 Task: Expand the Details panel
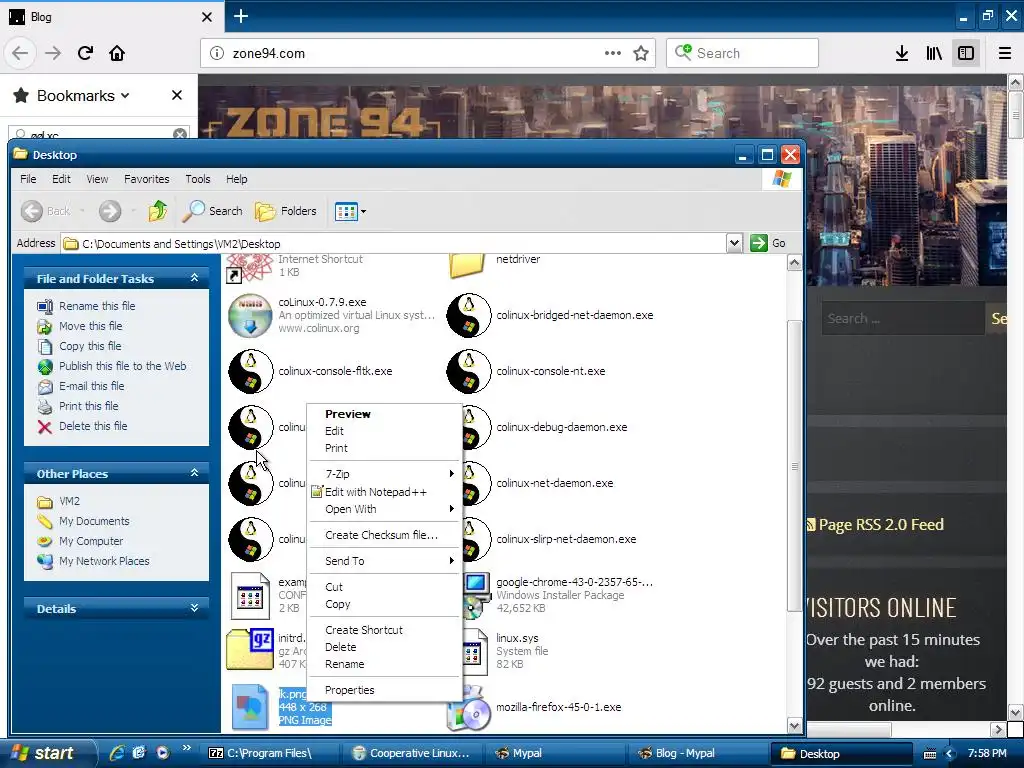194,608
